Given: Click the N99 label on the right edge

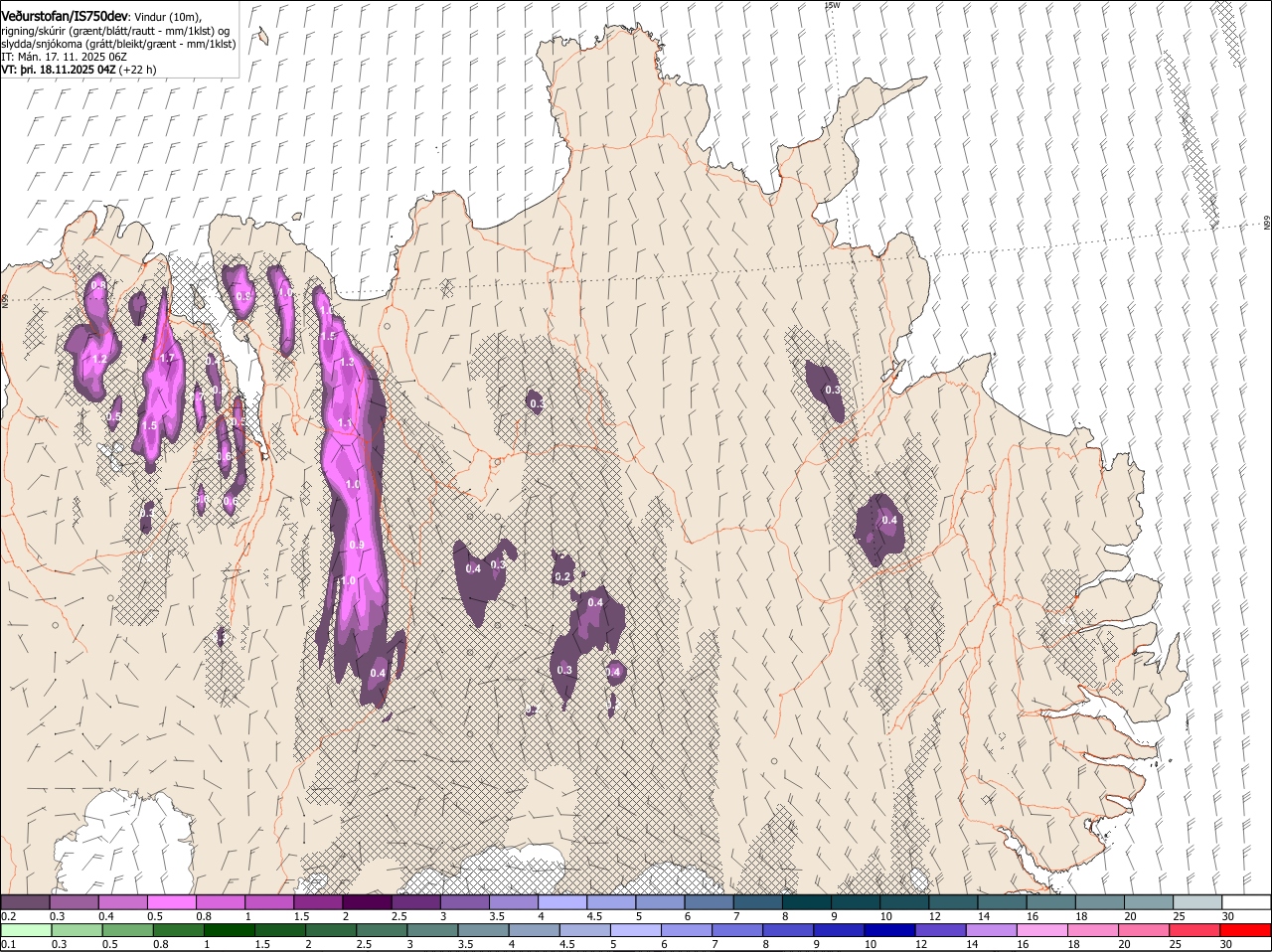Looking at the screenshot, I should pyautogui.click(x=1267, y=224).
